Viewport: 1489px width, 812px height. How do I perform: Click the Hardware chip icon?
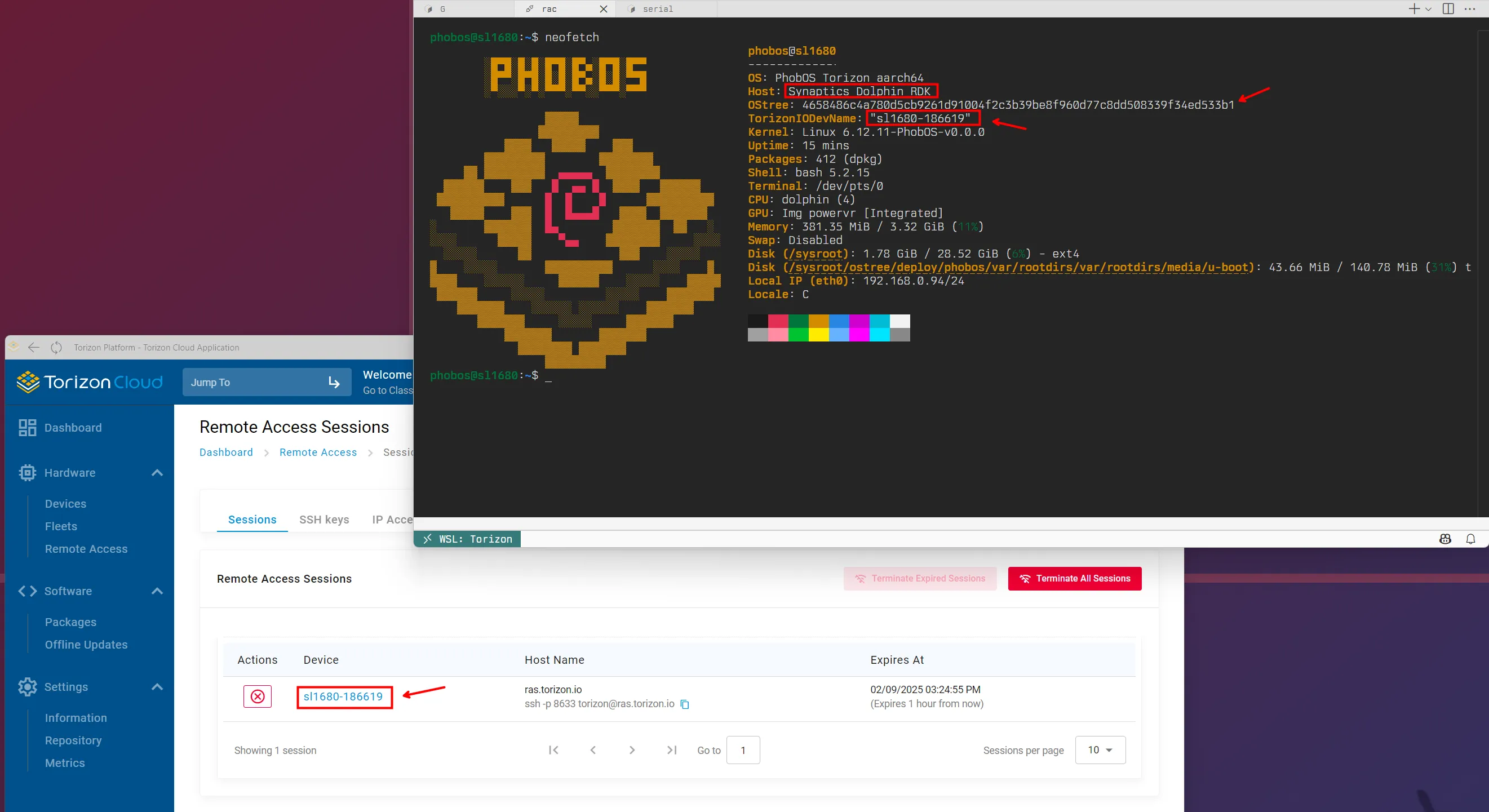pyautogui.click(x=27, y=473)
